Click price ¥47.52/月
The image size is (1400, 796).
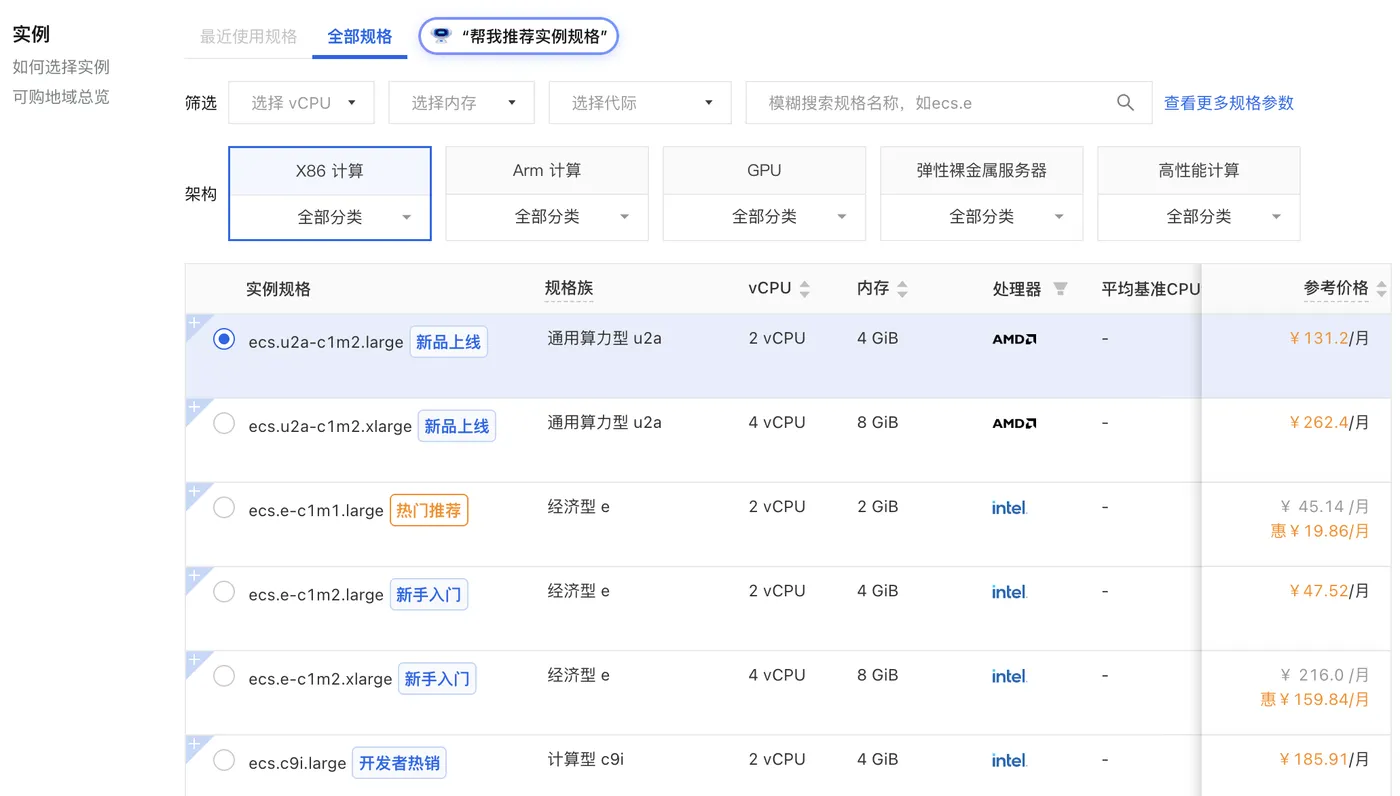coord(1329,592)
